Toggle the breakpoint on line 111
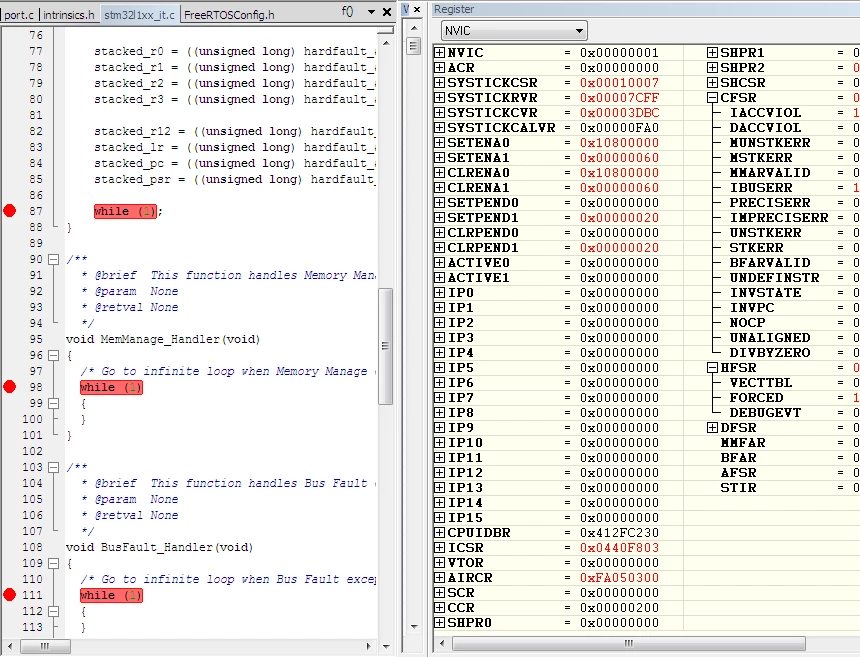Viewport: 860px width, 657px height. 9,594
